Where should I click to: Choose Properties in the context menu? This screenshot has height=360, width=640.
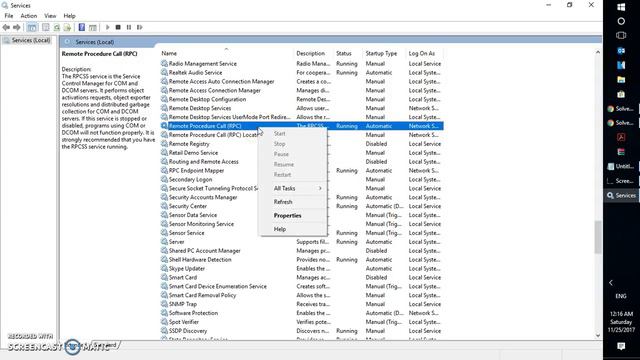click(288, 216)
